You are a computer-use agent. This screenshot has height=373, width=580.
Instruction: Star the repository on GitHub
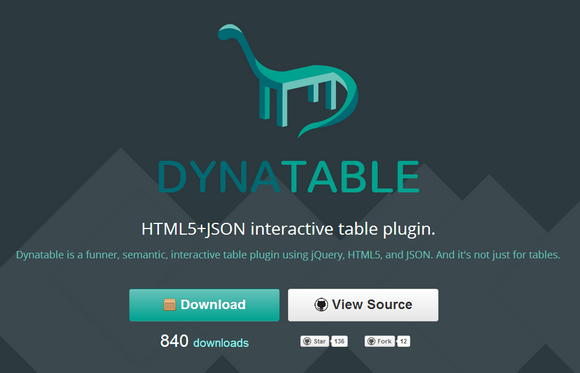tap(314, 341)
